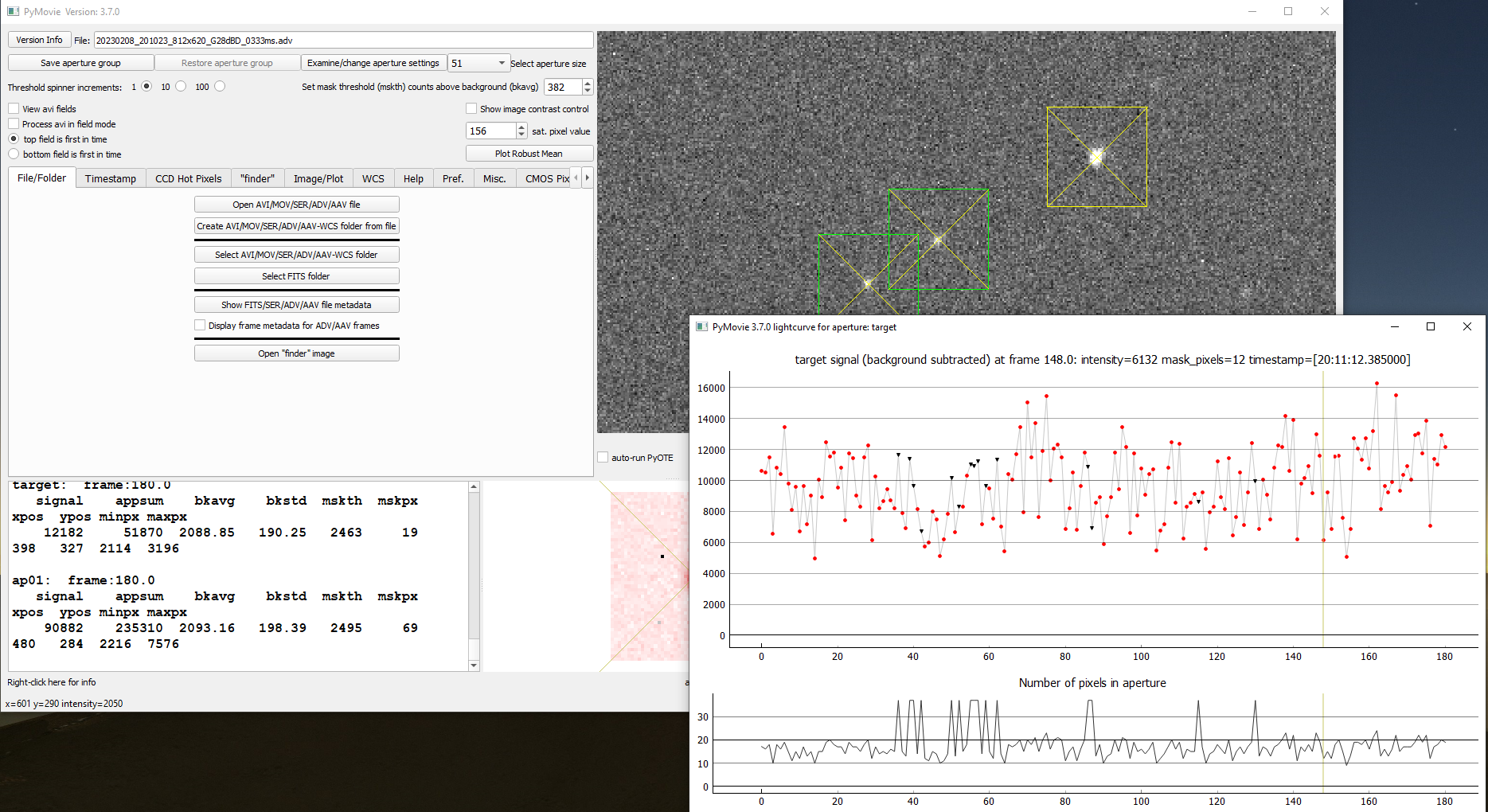Enable View avi fields checkbox
The image size is (1488, 812).
[x=14, y=108]
